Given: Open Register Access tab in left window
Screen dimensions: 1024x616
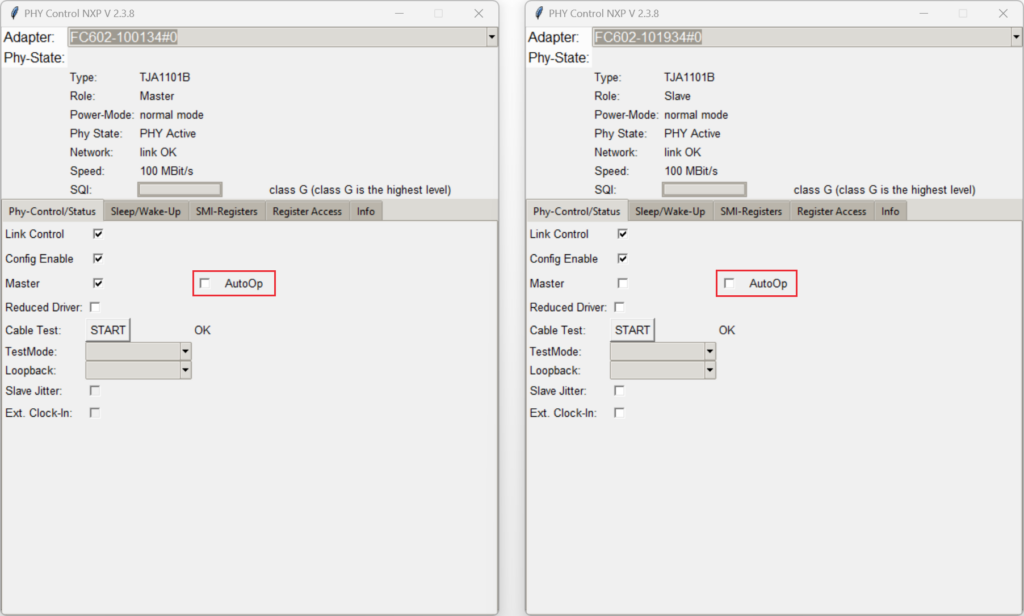Looking at the screenshot, I should coord(307,211).
